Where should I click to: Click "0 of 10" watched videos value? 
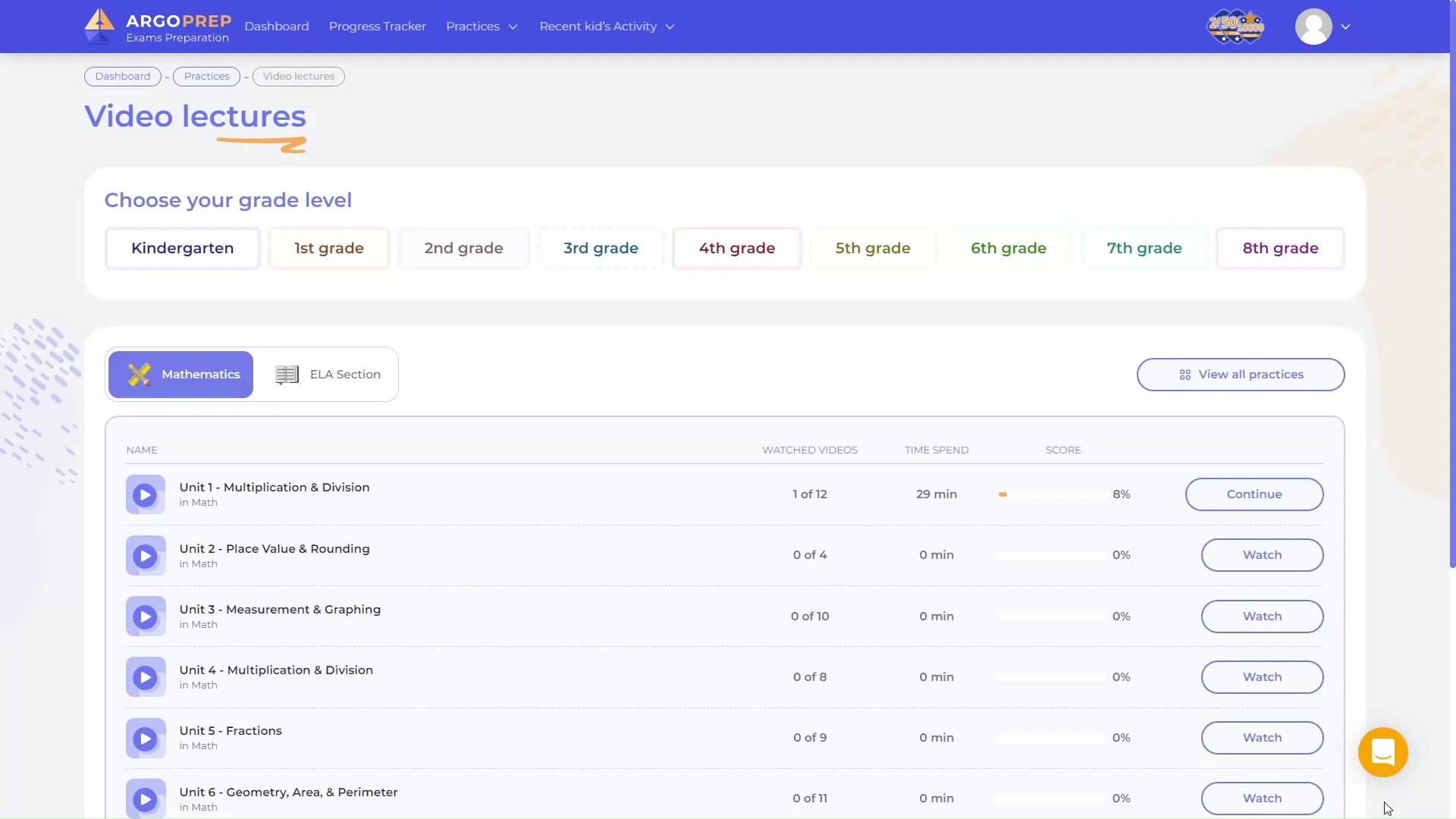[810, 617]
